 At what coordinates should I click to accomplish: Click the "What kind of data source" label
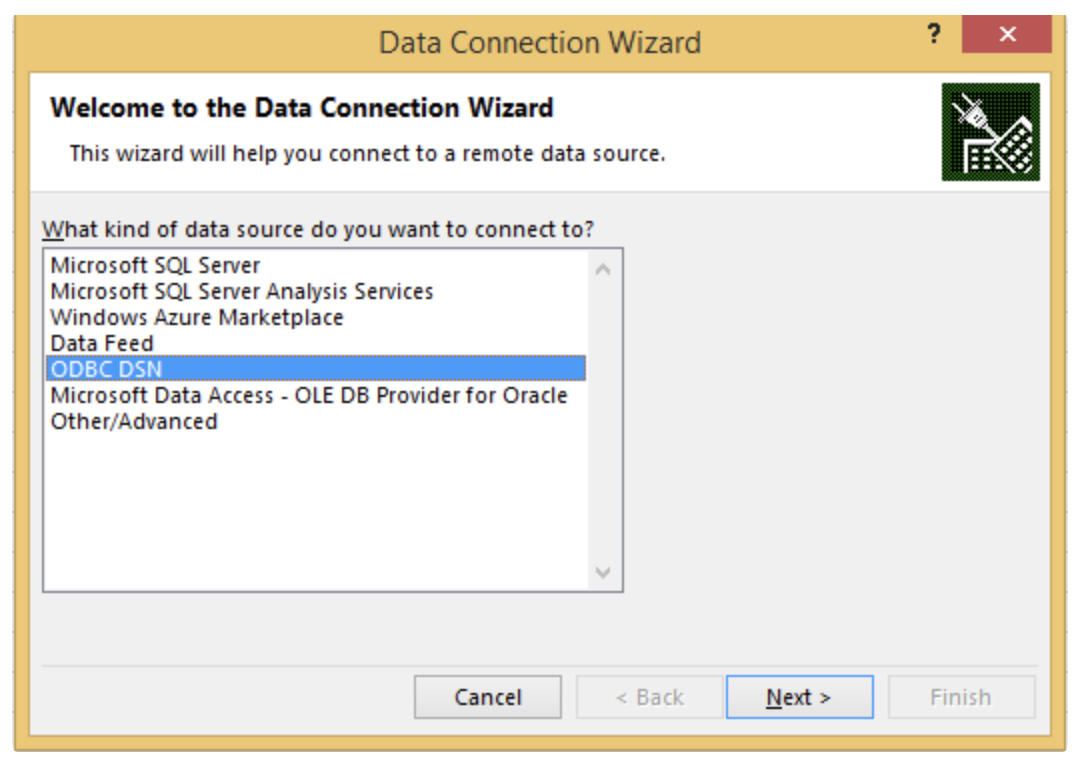(x=318, y=230)
